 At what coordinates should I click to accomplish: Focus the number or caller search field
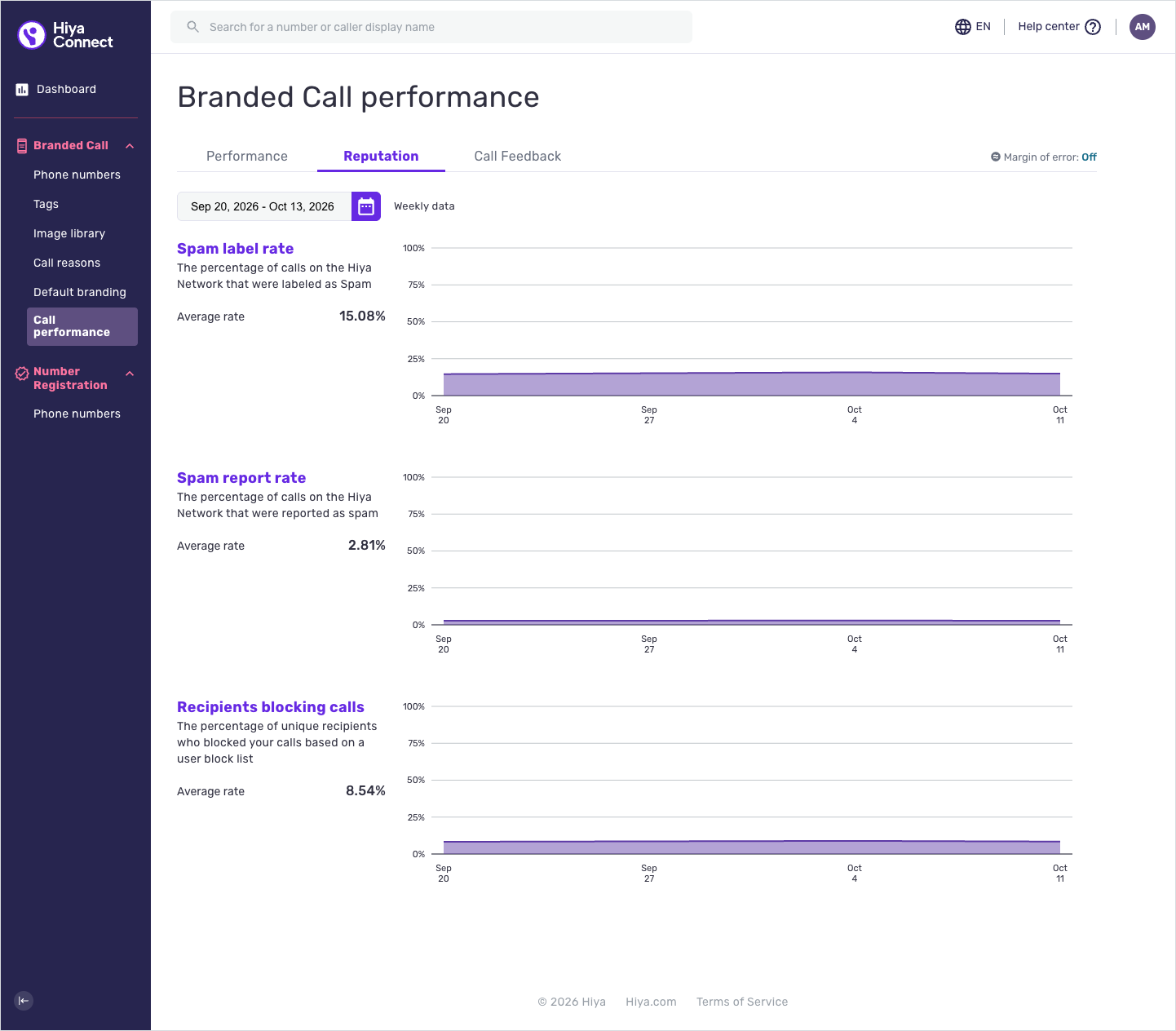[431, 27]
